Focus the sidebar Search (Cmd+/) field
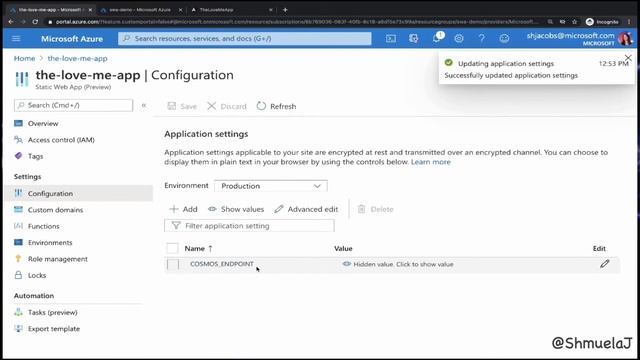The height and width of the screenshot is (360, 640). [73, 105]
